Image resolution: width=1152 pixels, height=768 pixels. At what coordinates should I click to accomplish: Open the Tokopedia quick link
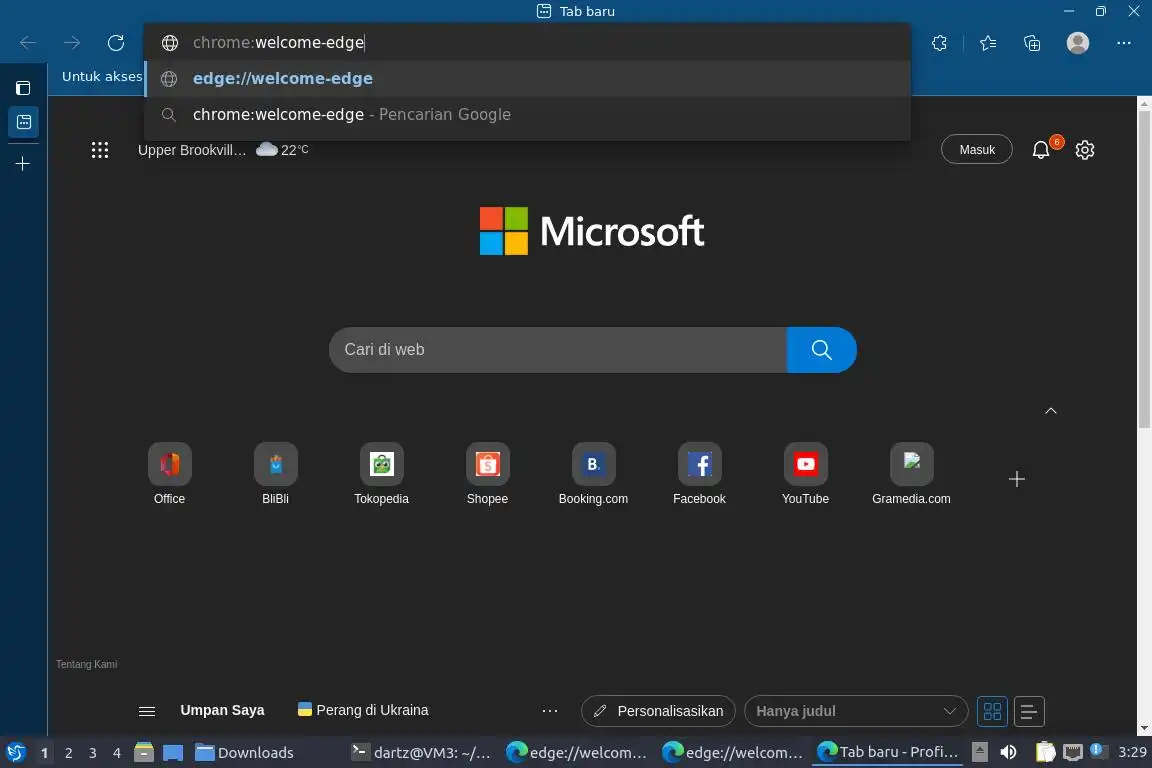pos(381,474)
